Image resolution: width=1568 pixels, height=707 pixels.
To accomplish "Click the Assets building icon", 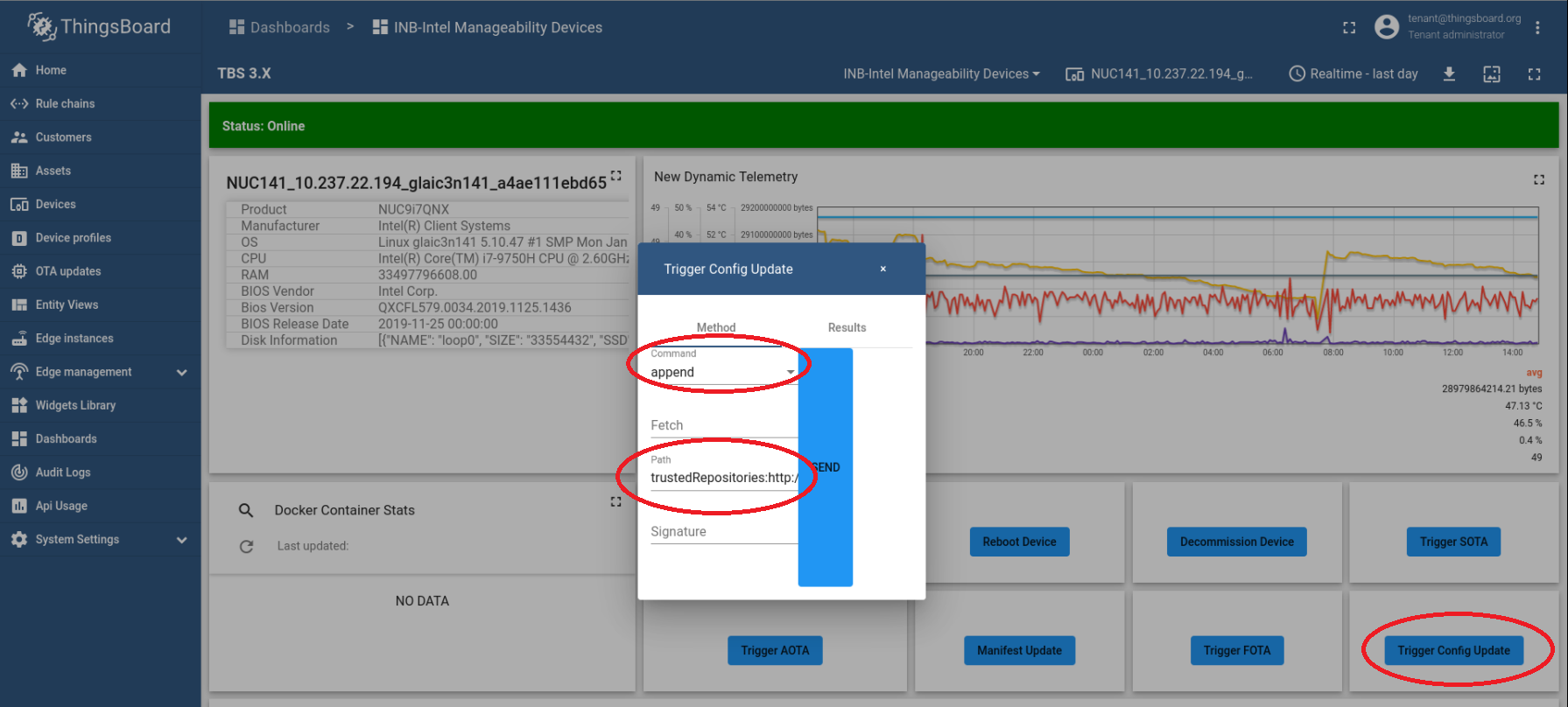I will coord(19,171).
